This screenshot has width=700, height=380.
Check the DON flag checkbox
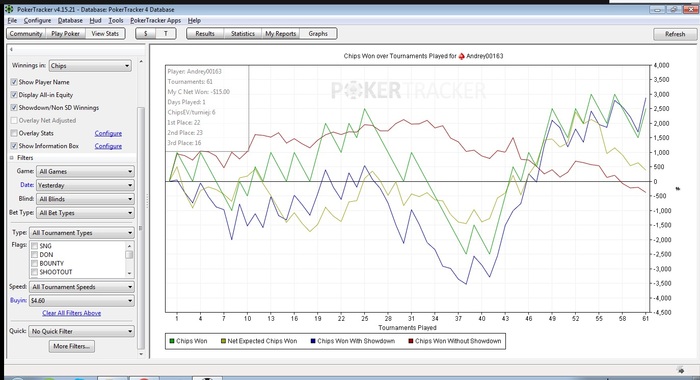click(34, 255)
